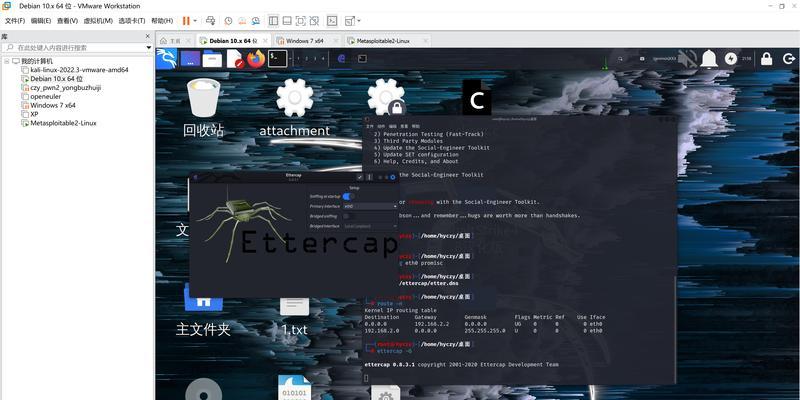This screenshot has width=800, height=400.
Task: Switch to the 主页 home tab
Action: coord(175,40)
